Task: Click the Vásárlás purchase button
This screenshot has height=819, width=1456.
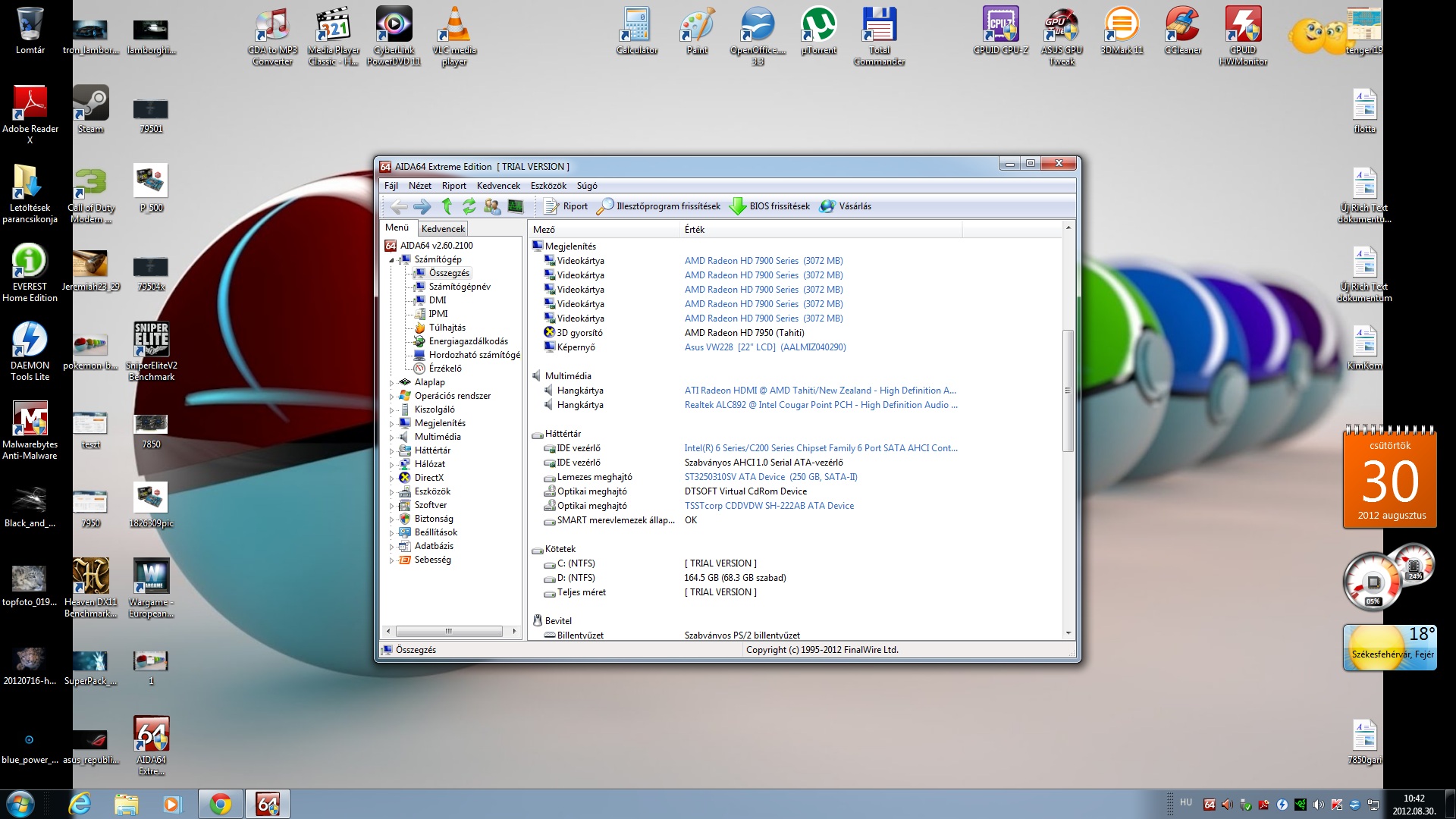Action: pyautogui.click(x=846, y=206)
